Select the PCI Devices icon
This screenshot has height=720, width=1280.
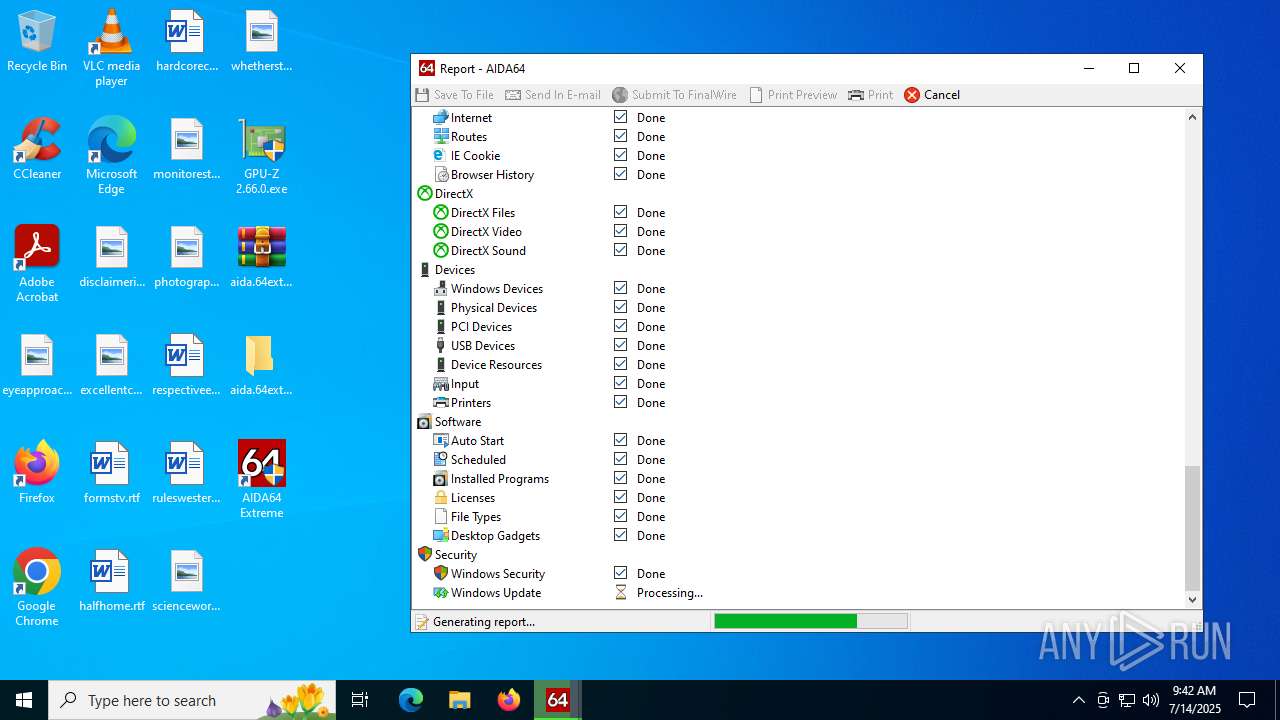tap(440, 326)
